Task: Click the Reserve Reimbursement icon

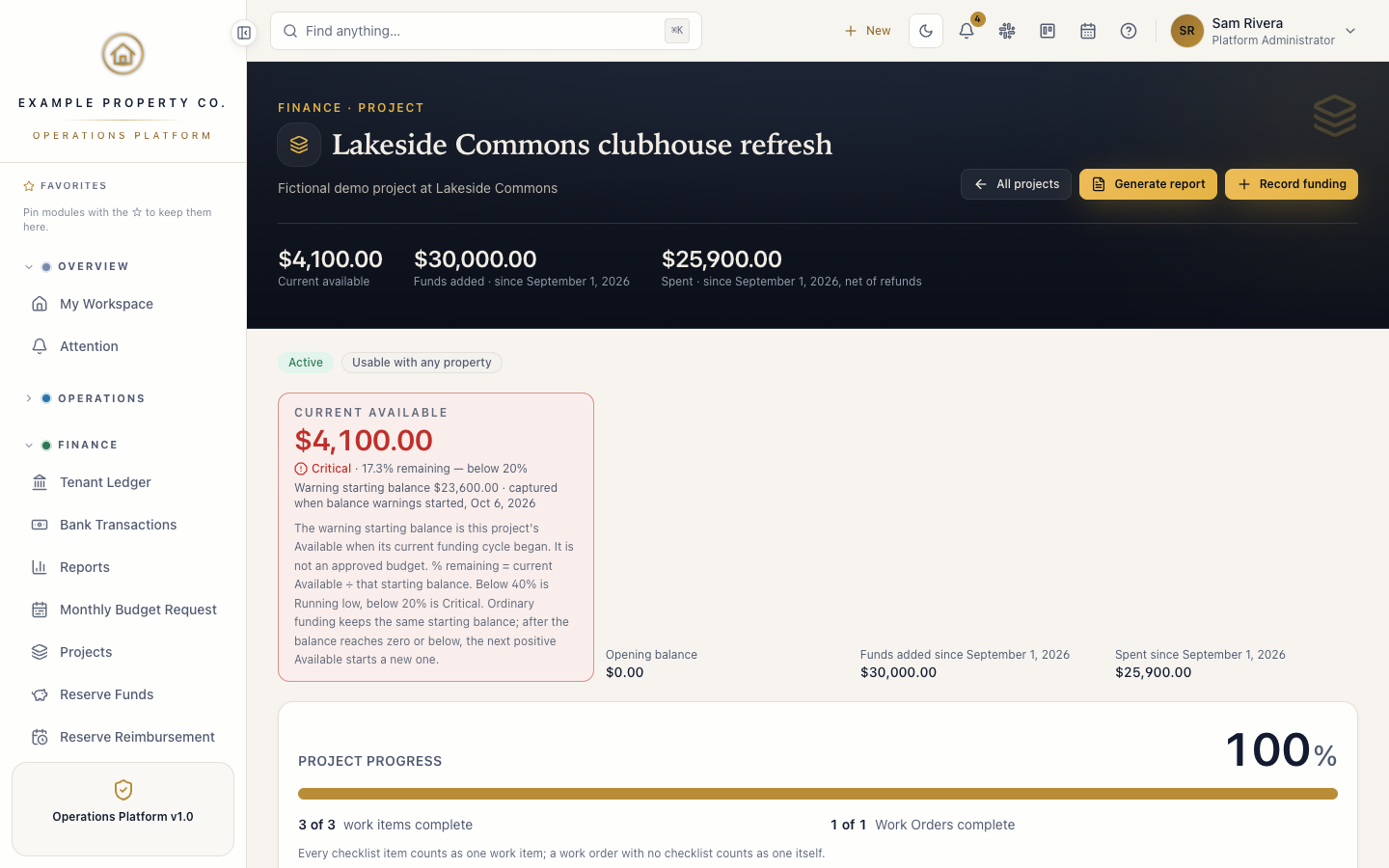Action: click(x=40, y=737)
